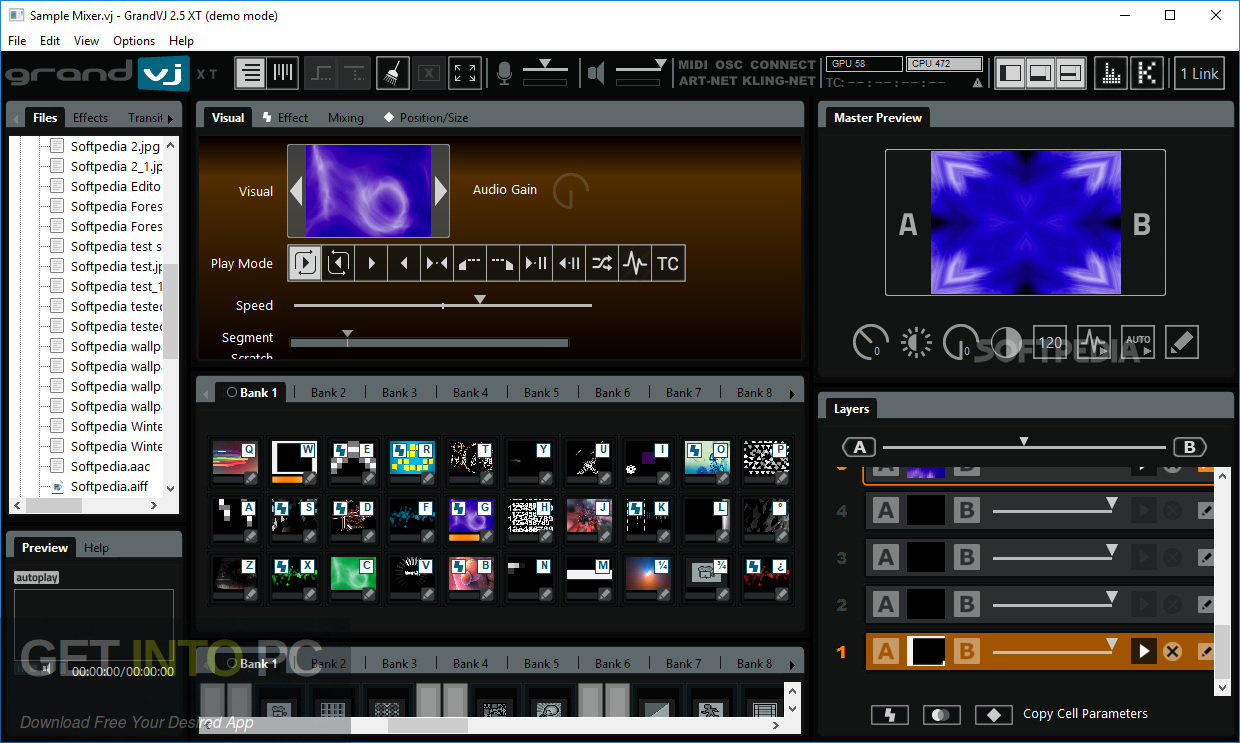Select audio waveform driven play mode

click(x=635, y=264)
